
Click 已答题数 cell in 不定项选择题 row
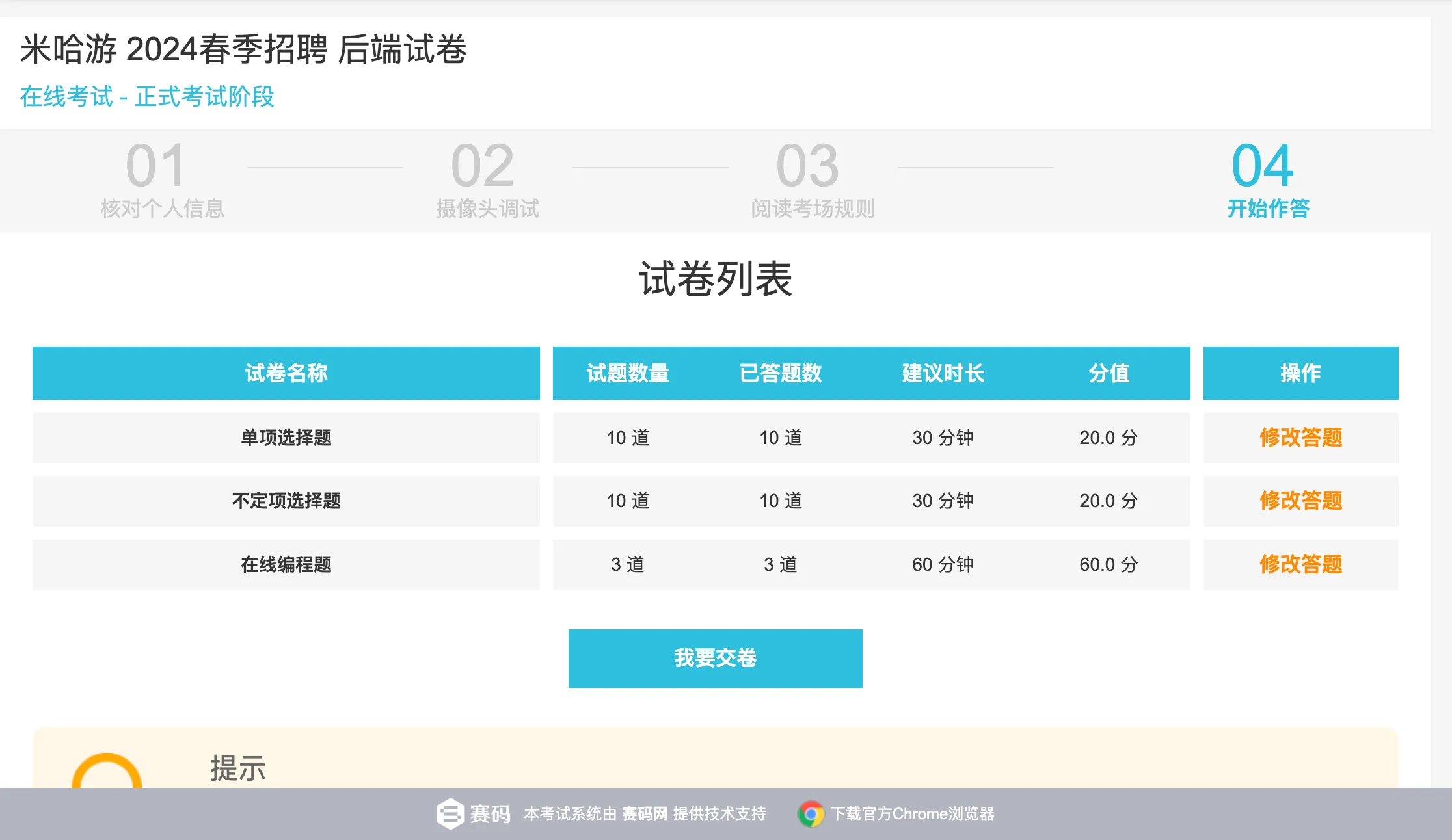click(781, 501)
